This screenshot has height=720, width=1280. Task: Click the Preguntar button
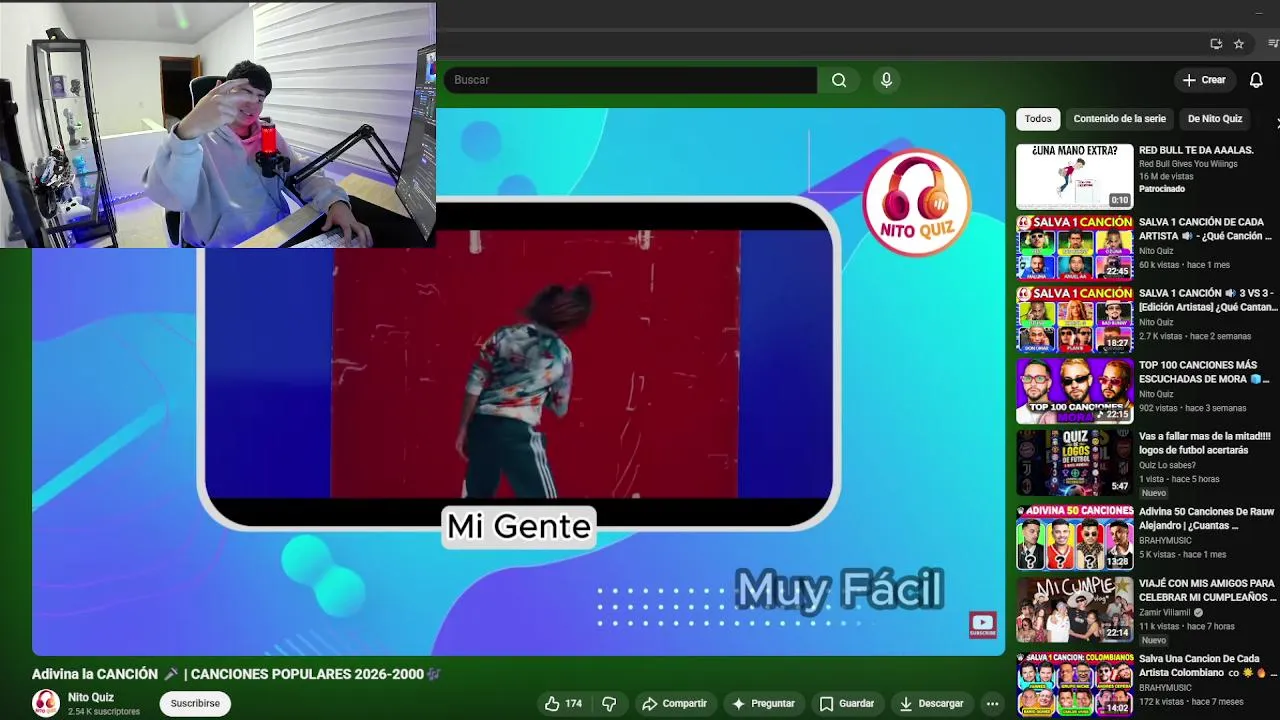tap(763, 704)
